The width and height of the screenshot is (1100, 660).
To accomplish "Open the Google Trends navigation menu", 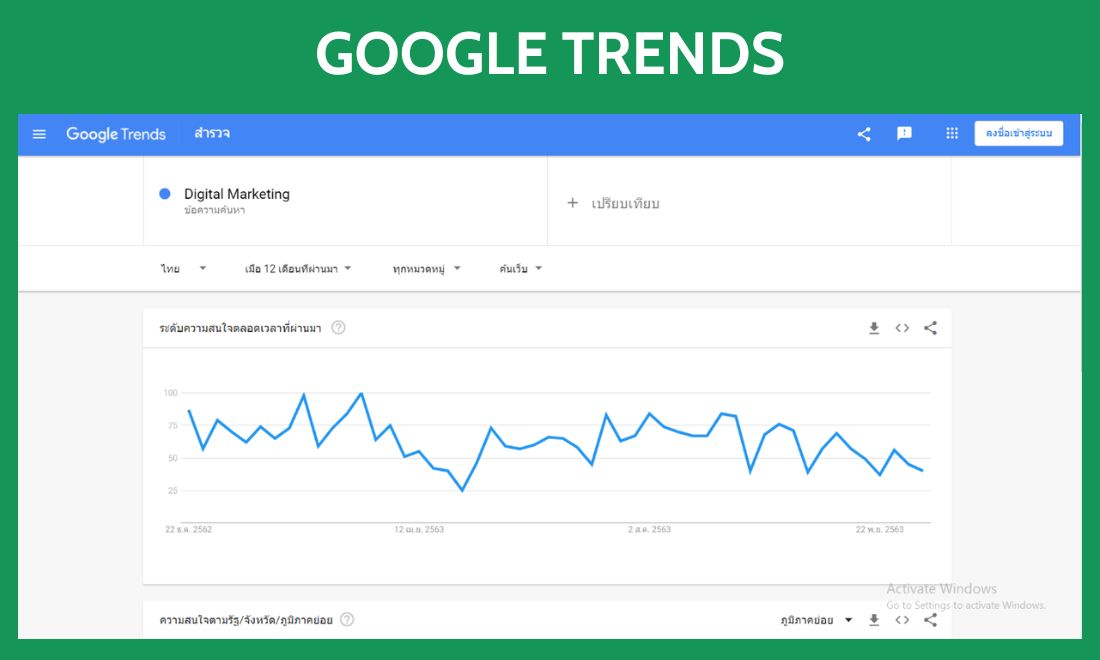I will tap(40, 133).
